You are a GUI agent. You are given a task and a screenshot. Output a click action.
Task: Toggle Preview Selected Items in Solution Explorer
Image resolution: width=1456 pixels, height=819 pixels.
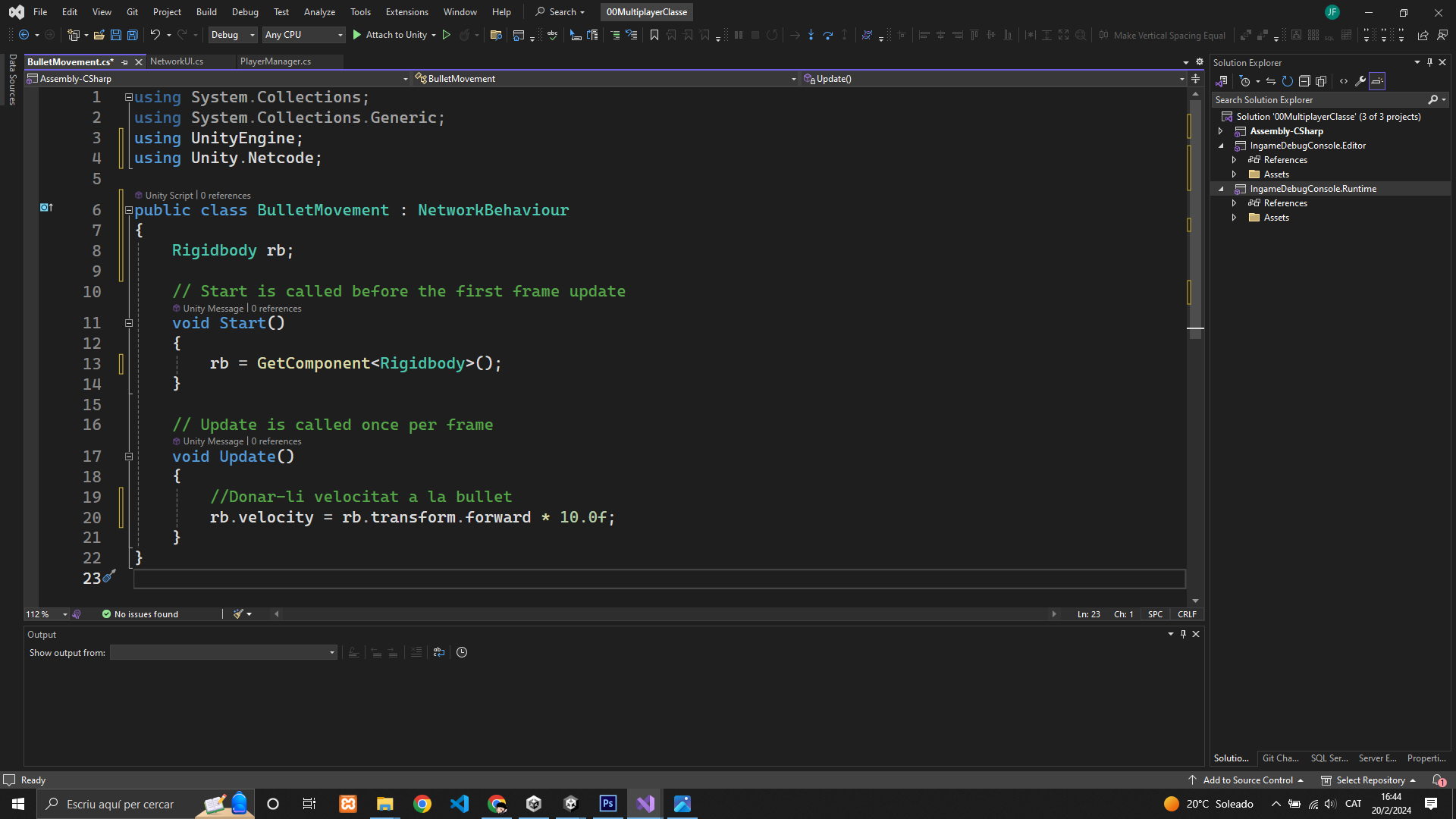coord(1377,81)
